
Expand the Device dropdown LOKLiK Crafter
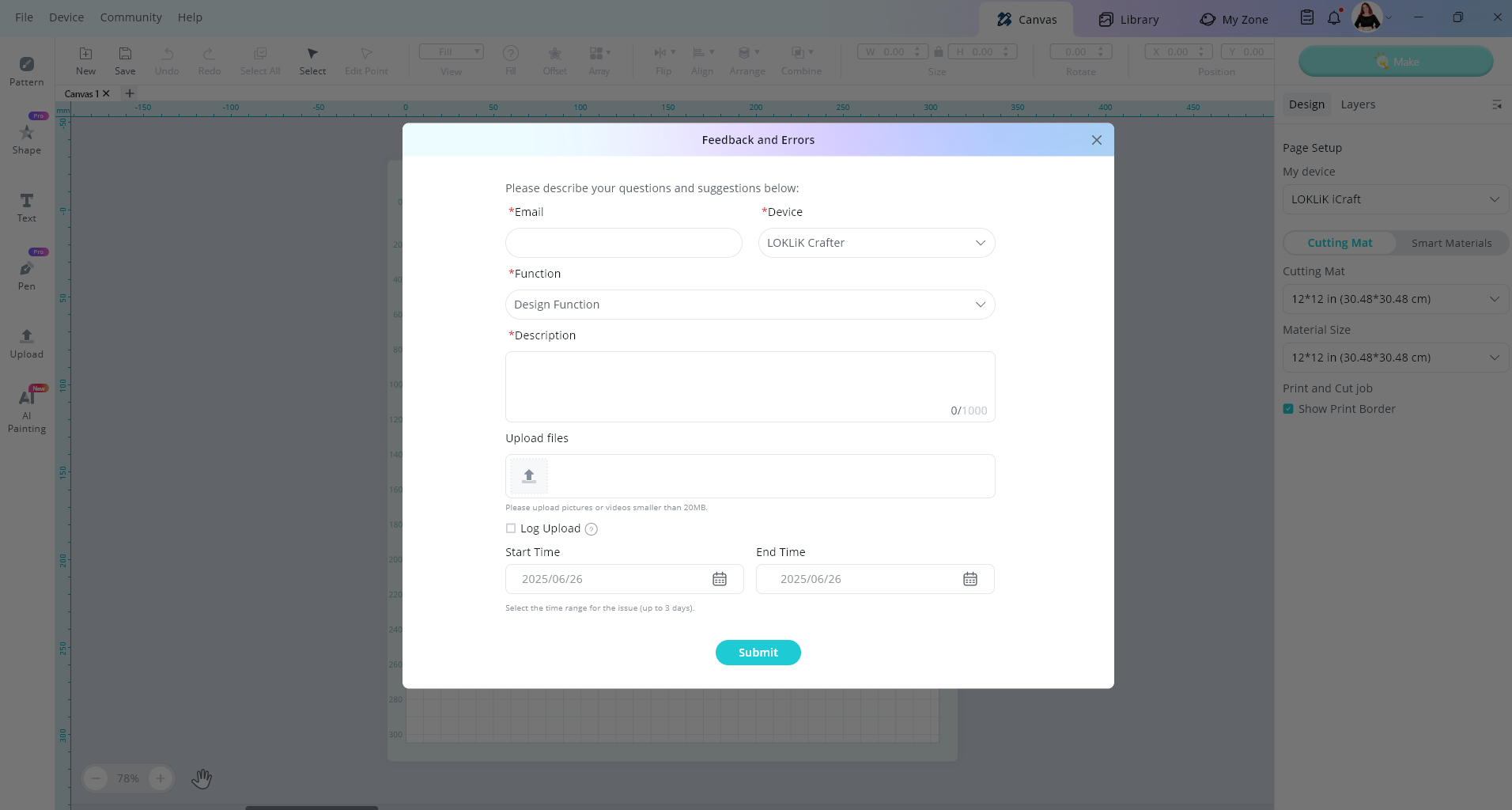click(876, 243)
